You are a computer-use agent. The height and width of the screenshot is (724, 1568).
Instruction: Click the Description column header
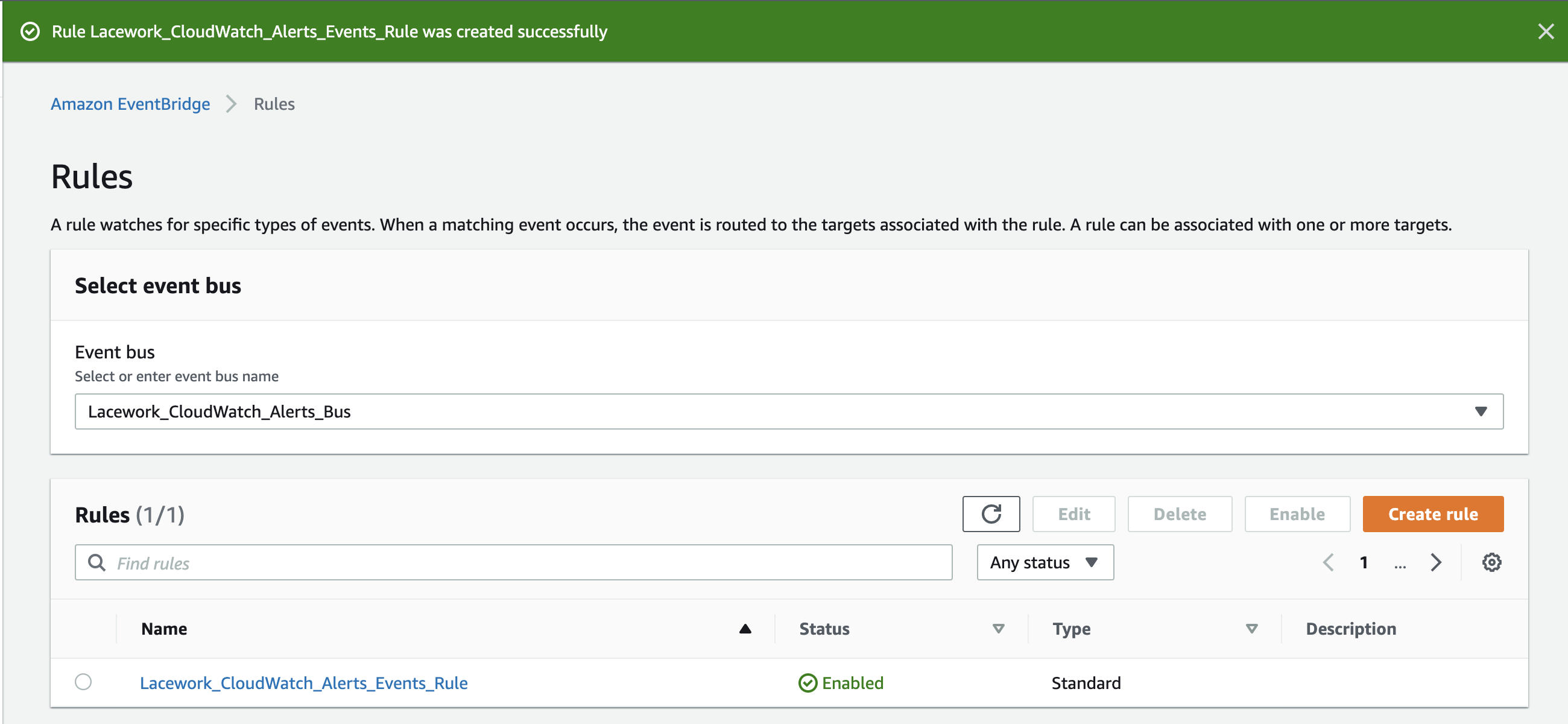click(x=1351, y=629)
